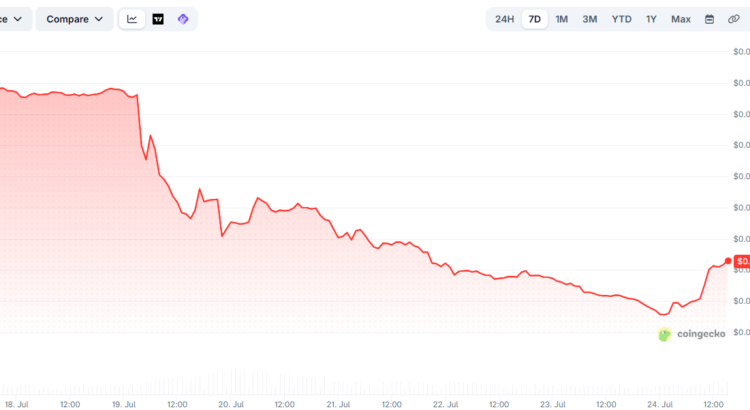Select the 1M time range
This screenshot has height=410, width=750.
coord(562,19)
